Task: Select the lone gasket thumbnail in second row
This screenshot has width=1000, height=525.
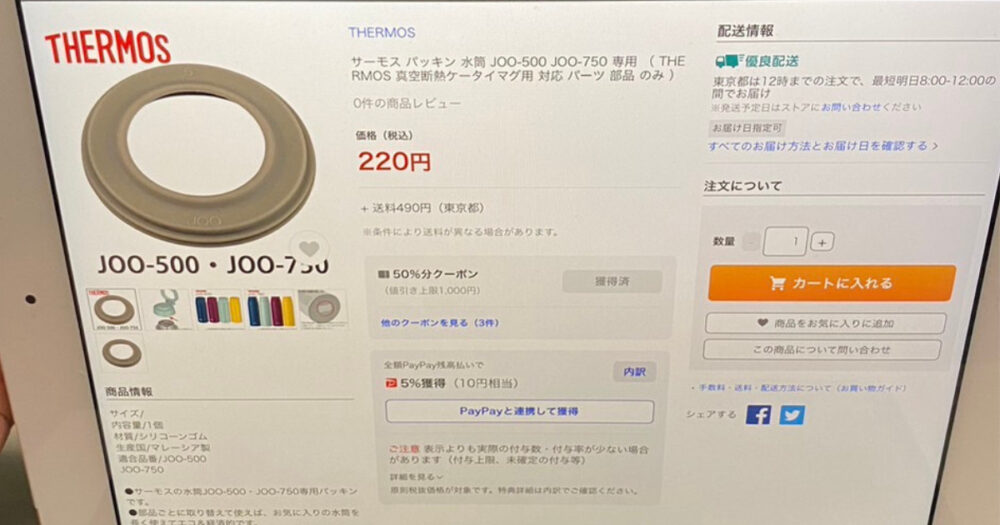Action: 122,353
